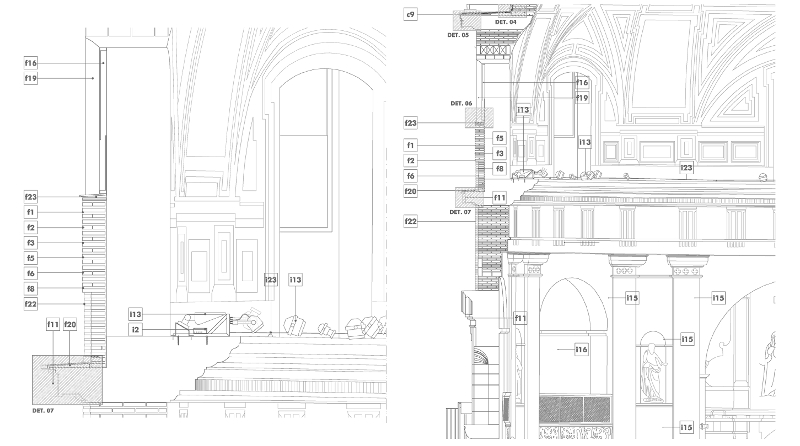Click the i16 tag inside the arched opening
Screen dimensions: 800x446
(x=581, y=349)
